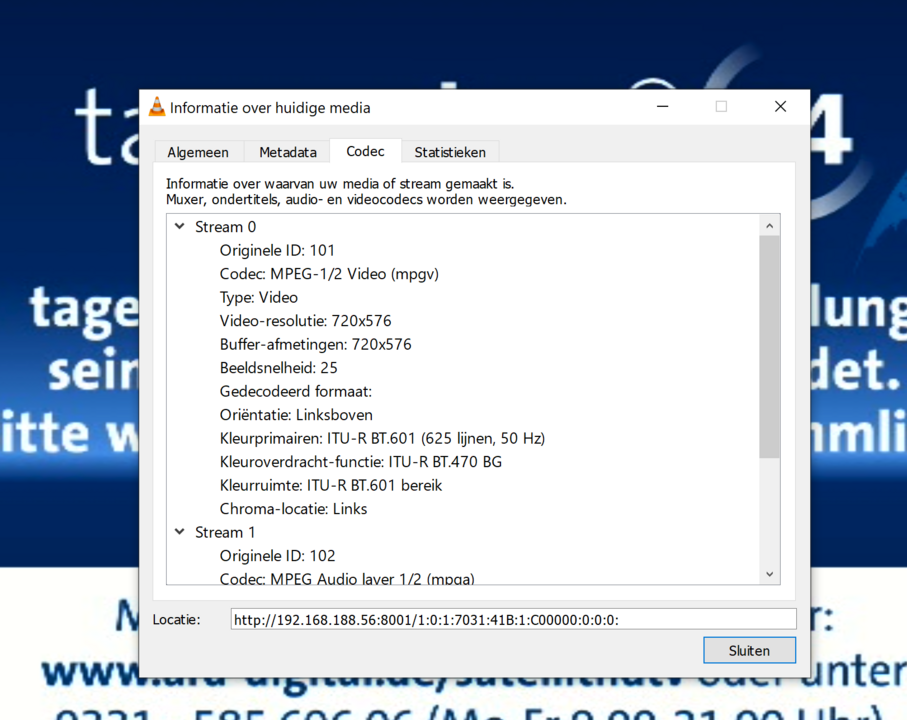Collapse the Stream 0 tree node
Image resolution: width=907 pixels, height=720 pixels.
click(x=180, y=227)
